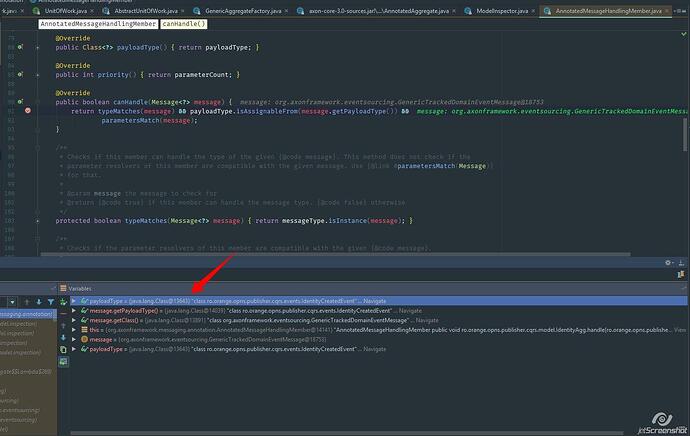690x436 pixels.
Task: Open the thread selector dropdown in Frames
Action: coord(12,302)
